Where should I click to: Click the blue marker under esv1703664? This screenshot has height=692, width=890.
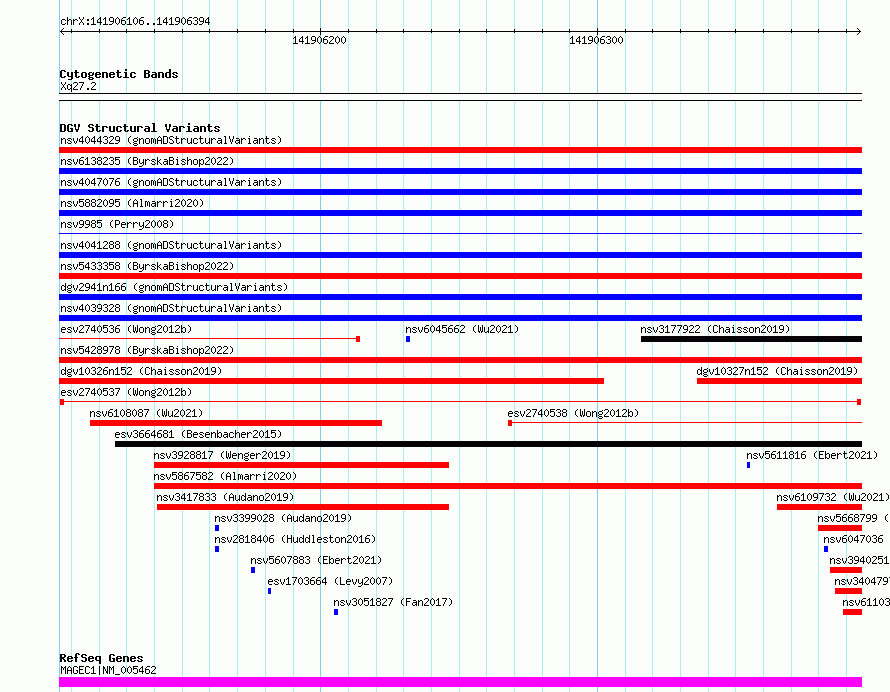coord(269,591)
